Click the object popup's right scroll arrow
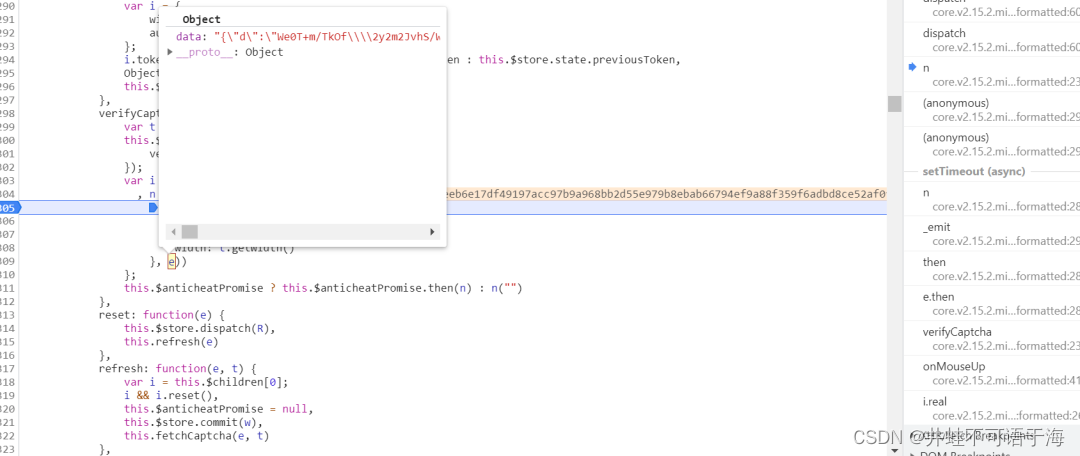 pyautogui.click(x=433, y=231)
